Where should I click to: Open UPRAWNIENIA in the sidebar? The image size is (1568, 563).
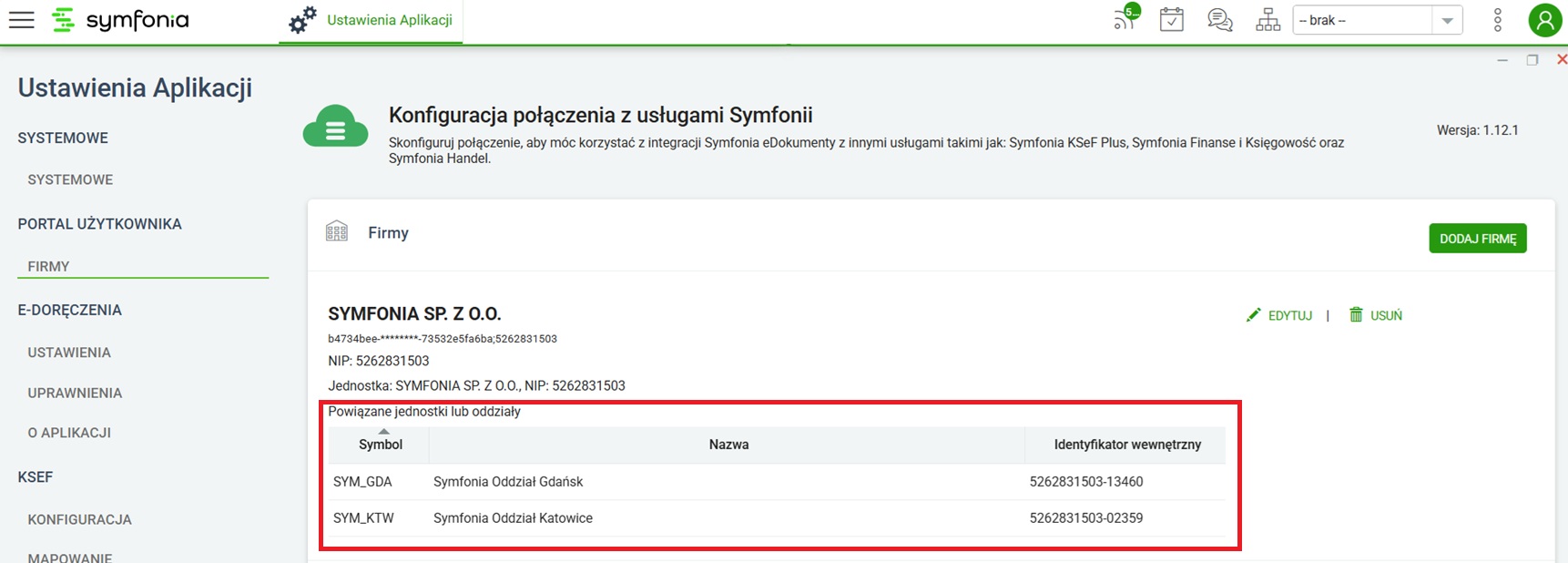pyautogui.click(x=75, y=393)
